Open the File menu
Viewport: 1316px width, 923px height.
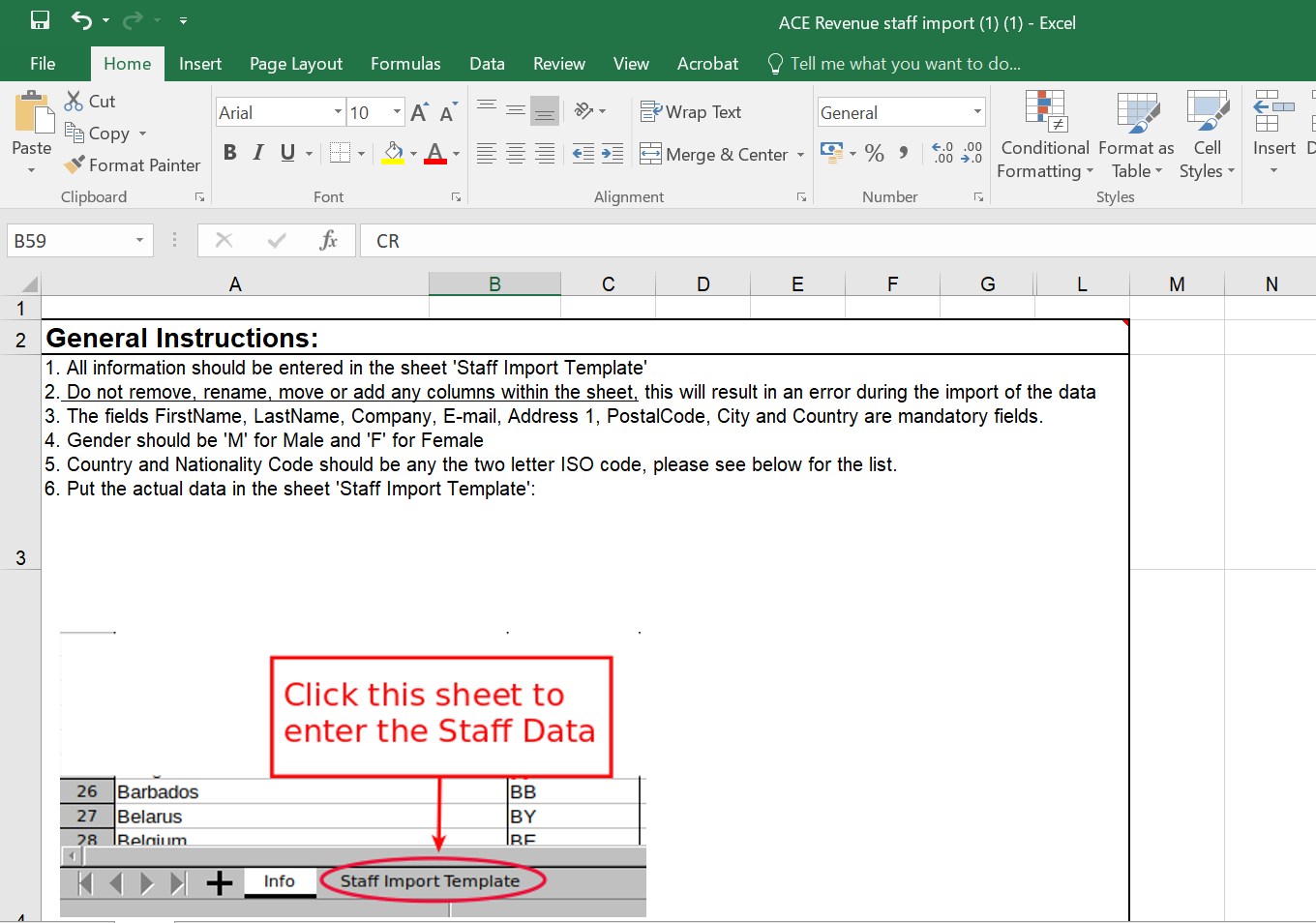coord(43,64)
